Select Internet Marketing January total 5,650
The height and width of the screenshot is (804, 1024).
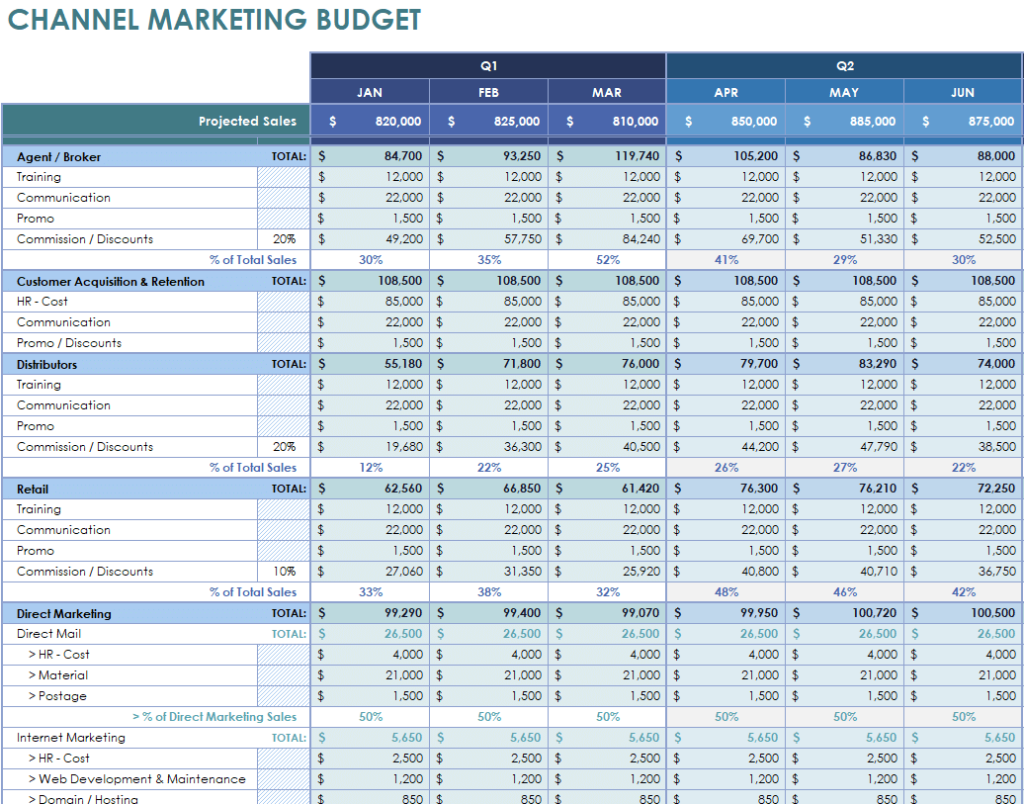(x=370, y=737)
